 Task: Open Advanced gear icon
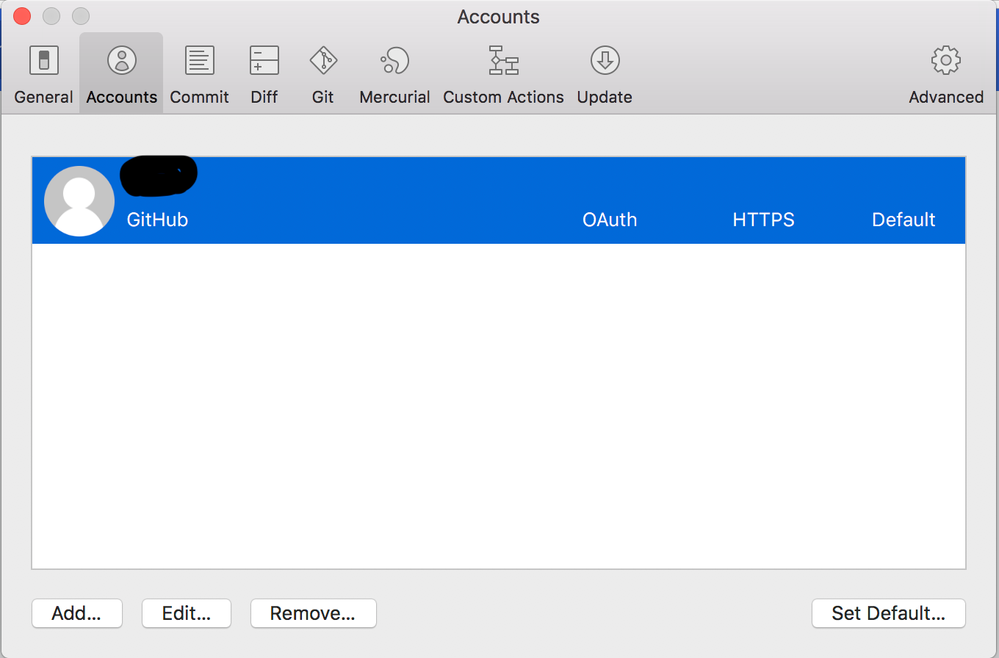click(945, 61)
